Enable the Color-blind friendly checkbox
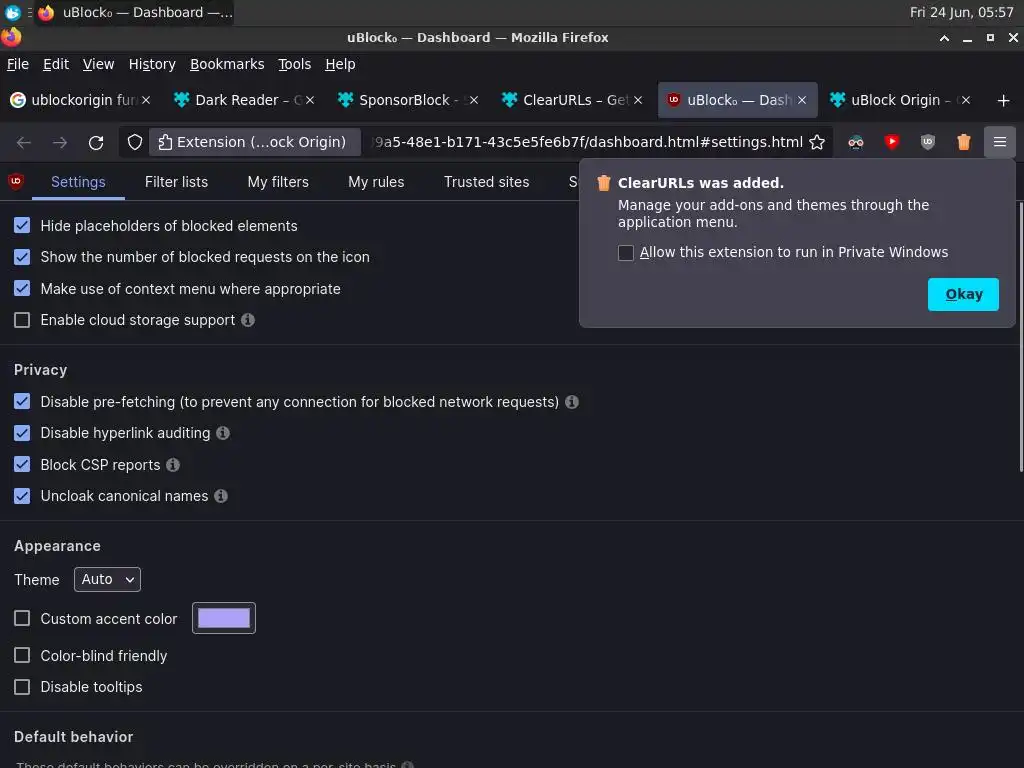 22,655
